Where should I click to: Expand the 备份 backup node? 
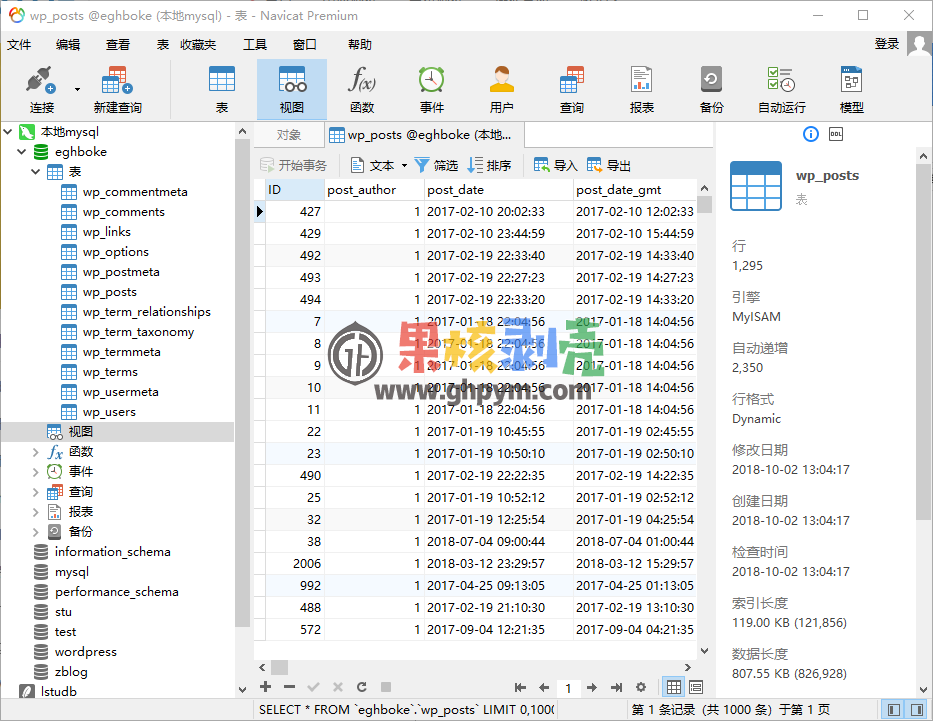pyautogui.click(x=36, y=532)
